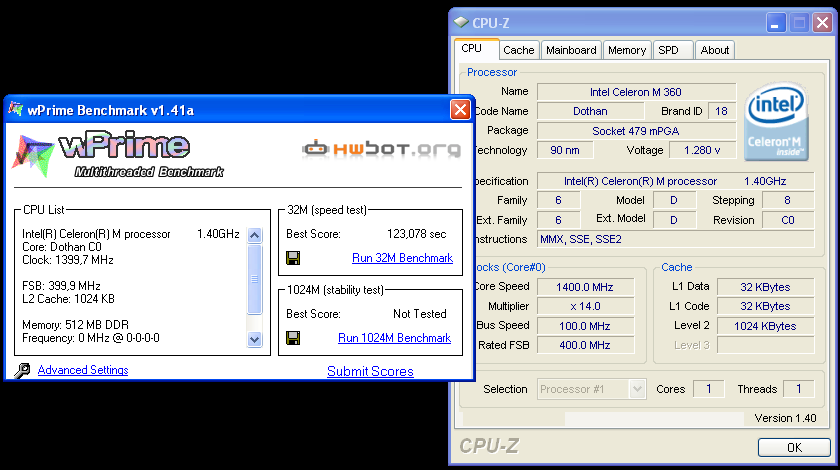Click 'Frequency: 0 MHz @ 0-0-0-0' line
The height and width of the screenshot is (470, 840).
point(91,338)
